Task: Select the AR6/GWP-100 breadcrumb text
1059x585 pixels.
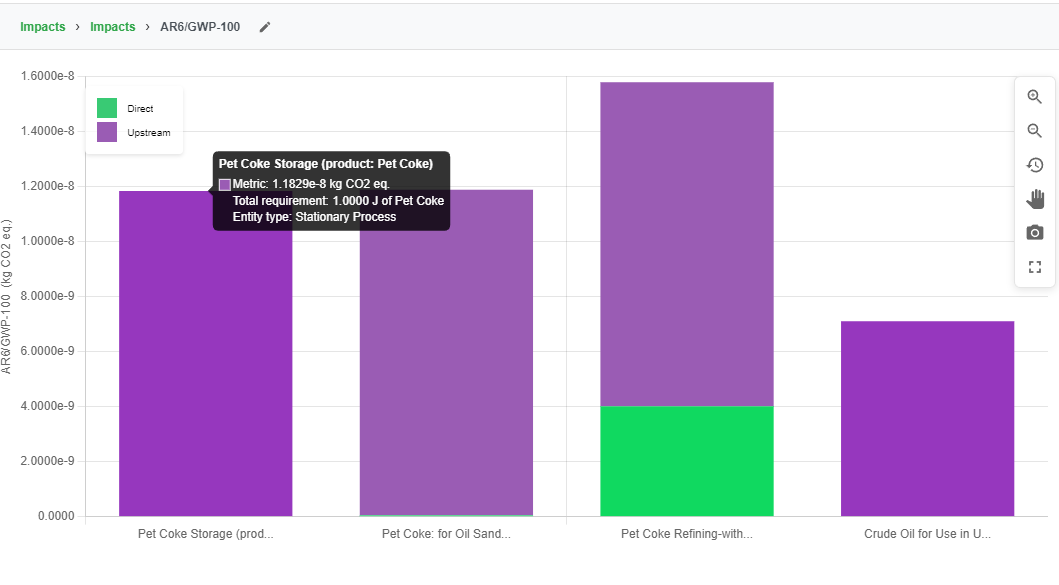Action: point(200,27)
